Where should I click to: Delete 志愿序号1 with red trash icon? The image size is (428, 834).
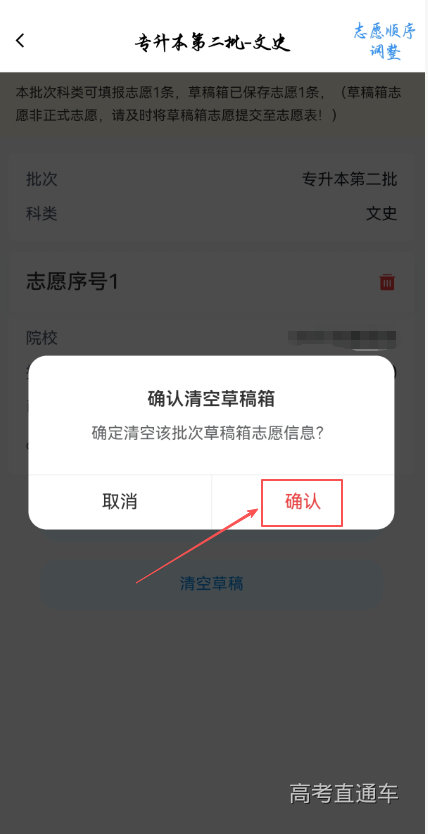(387, 282)
